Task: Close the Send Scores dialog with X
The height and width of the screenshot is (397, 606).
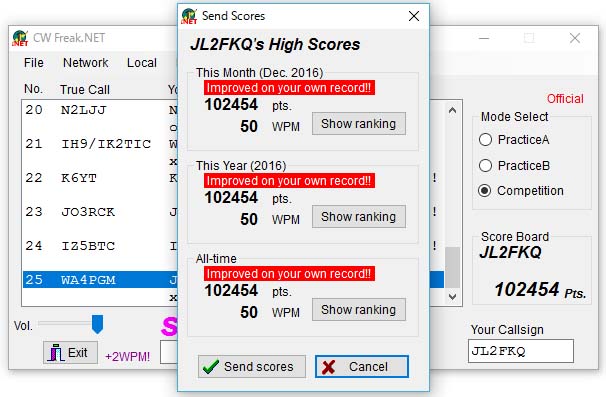Action: (x=414, y=16)
